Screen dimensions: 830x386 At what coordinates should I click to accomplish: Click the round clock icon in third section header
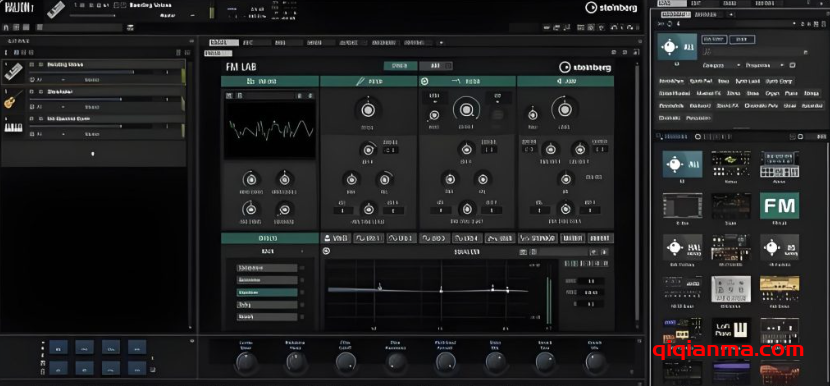tap(424, 82)
